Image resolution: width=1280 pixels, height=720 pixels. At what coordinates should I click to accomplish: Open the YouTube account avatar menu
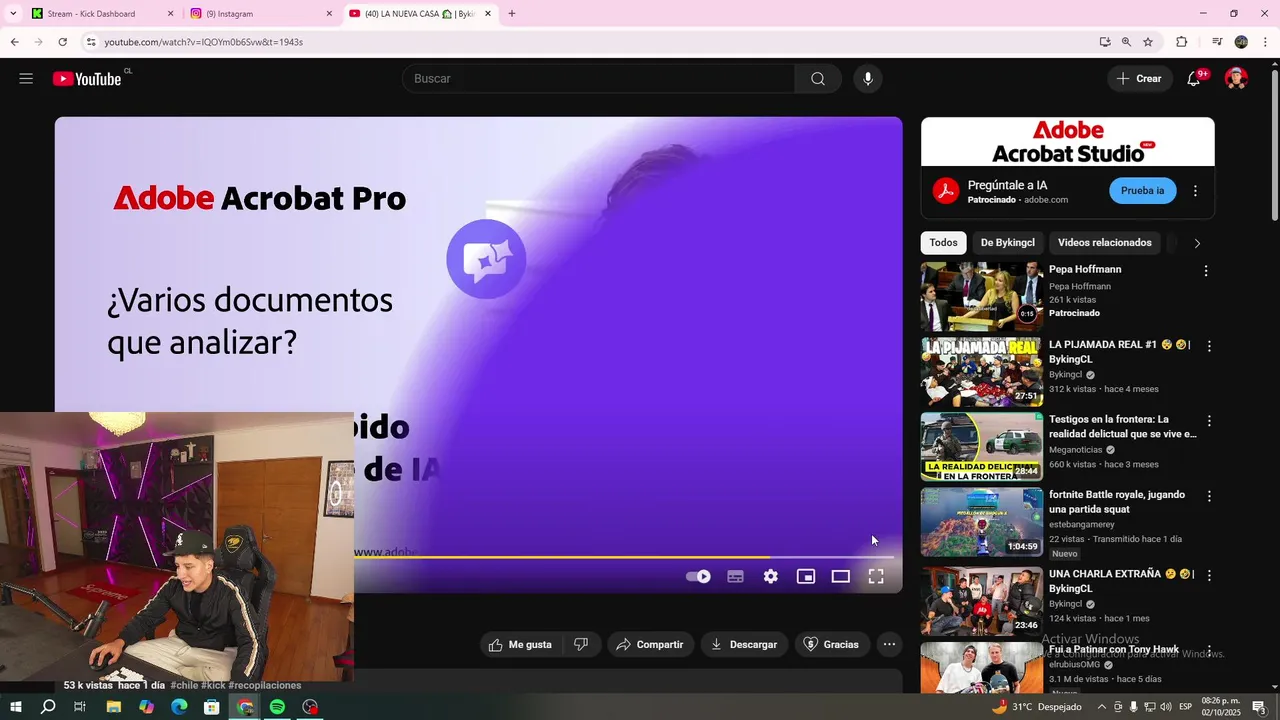(1236, 79)
